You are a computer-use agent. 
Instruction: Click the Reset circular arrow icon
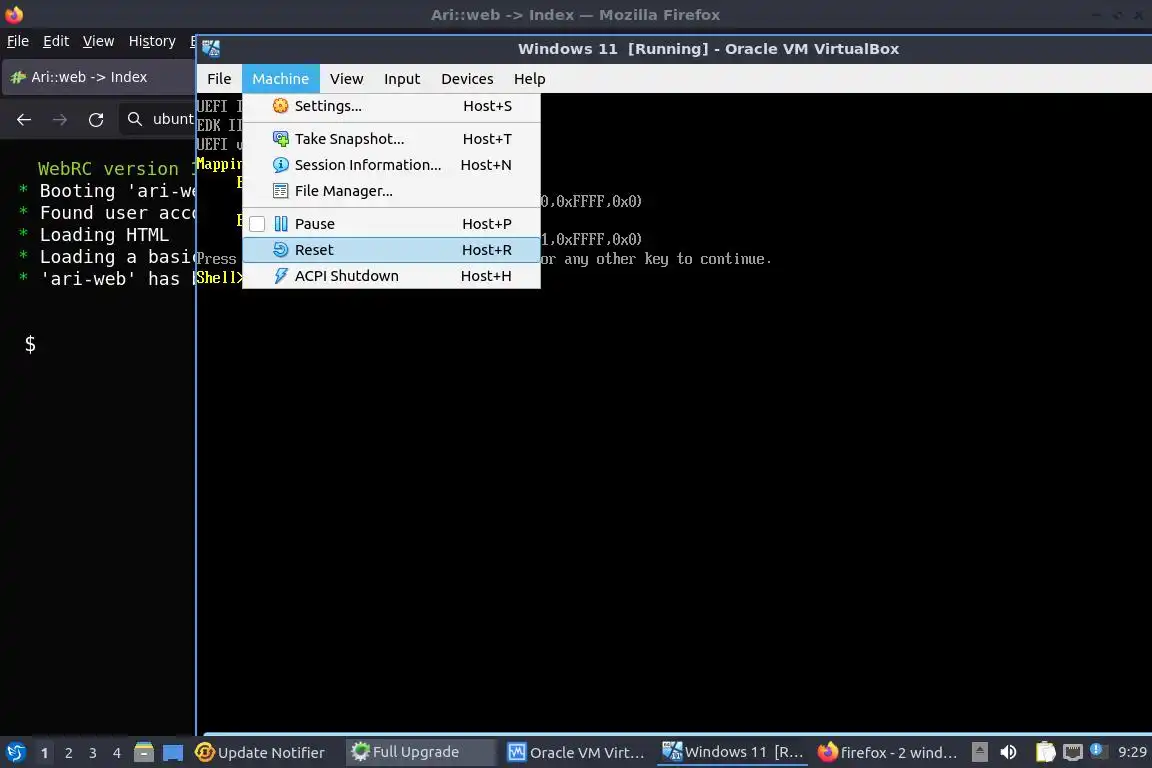(x=281, y=250)
